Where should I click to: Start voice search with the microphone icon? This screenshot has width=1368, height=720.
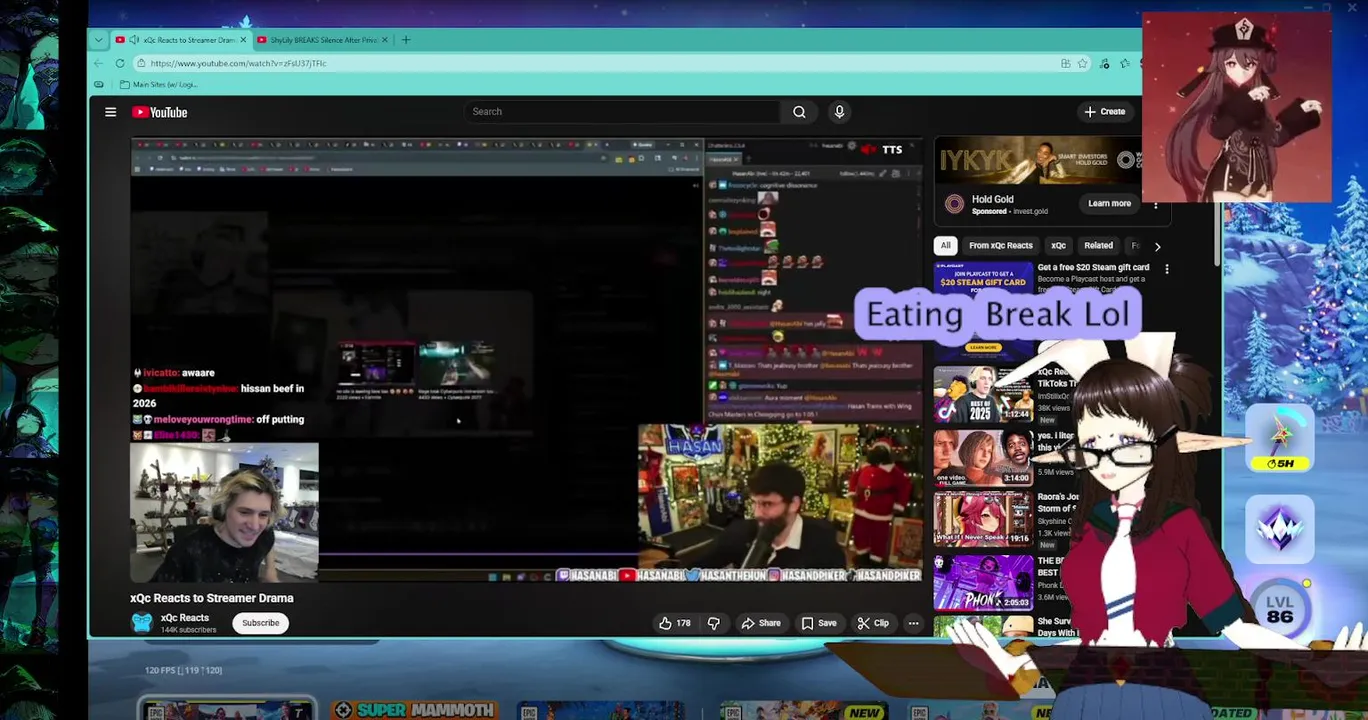[839, 112]
